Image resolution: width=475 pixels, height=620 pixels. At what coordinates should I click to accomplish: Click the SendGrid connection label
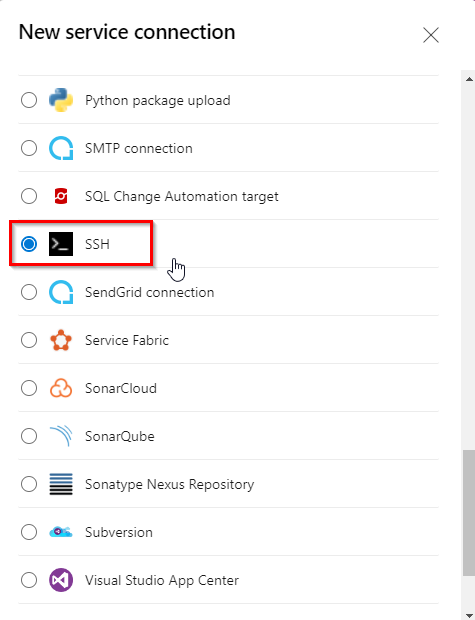150,292
